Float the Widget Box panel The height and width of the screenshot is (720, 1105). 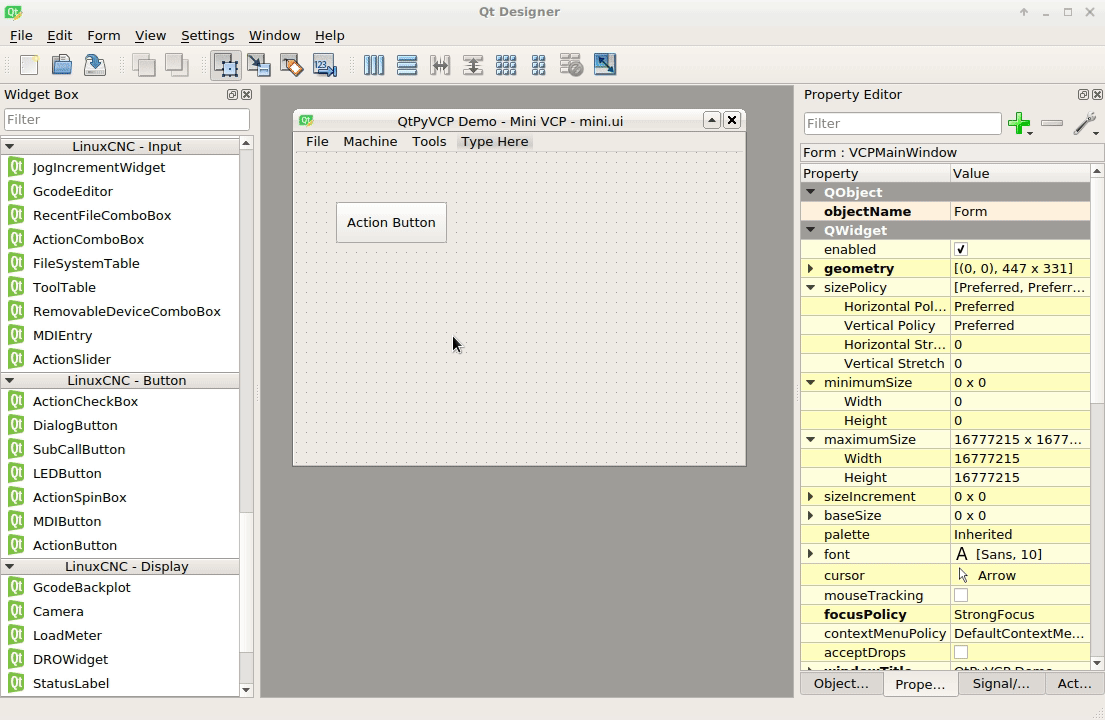tap(232, 94)
